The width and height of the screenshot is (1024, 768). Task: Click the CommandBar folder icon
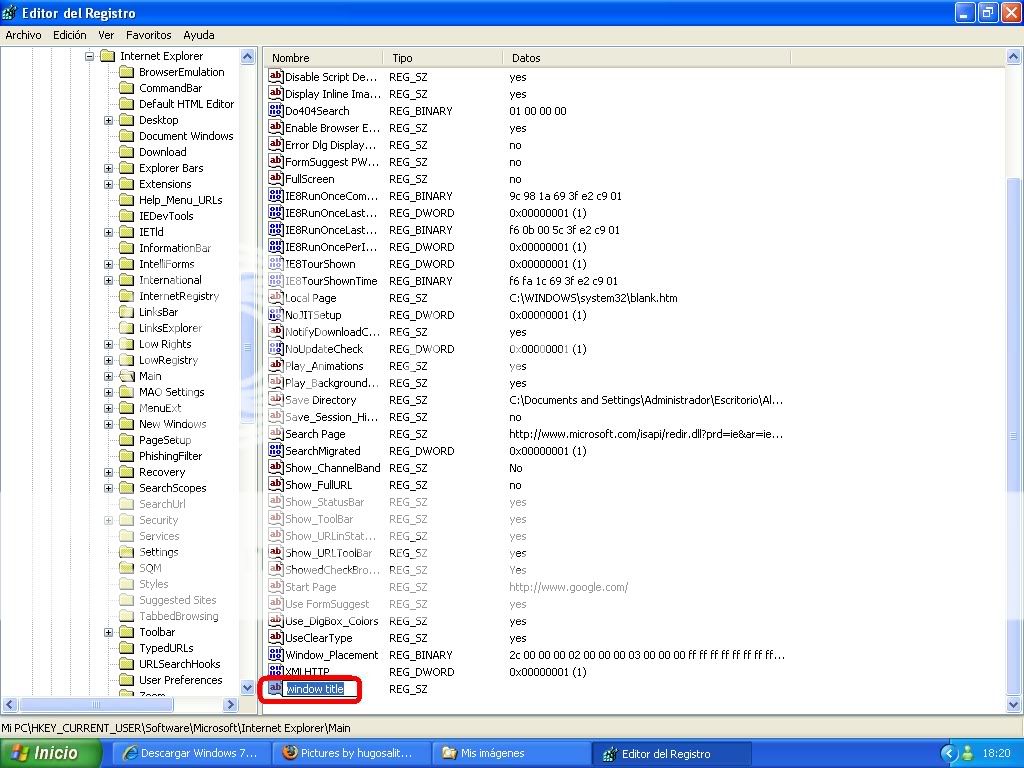point(127,88)
